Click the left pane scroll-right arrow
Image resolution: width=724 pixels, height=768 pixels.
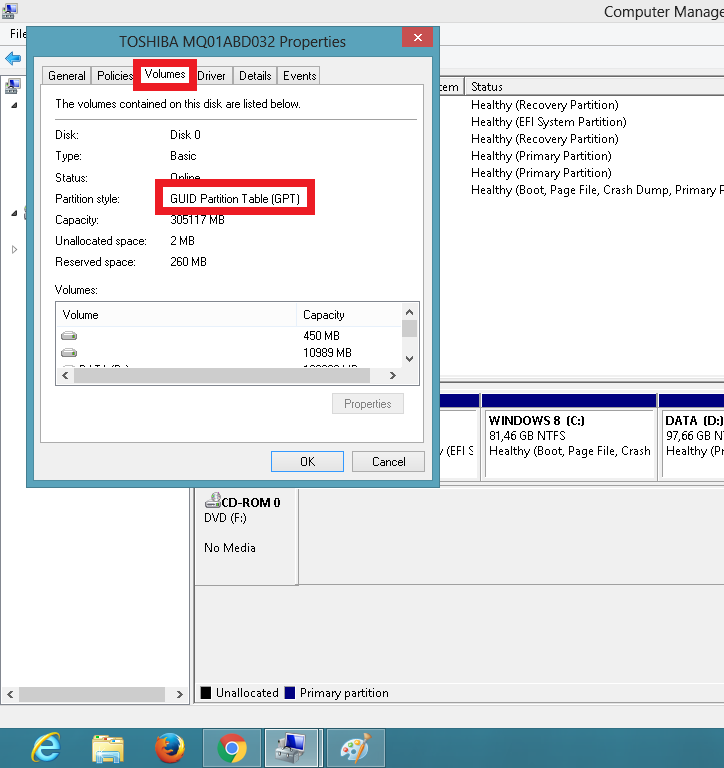(179, 694)
